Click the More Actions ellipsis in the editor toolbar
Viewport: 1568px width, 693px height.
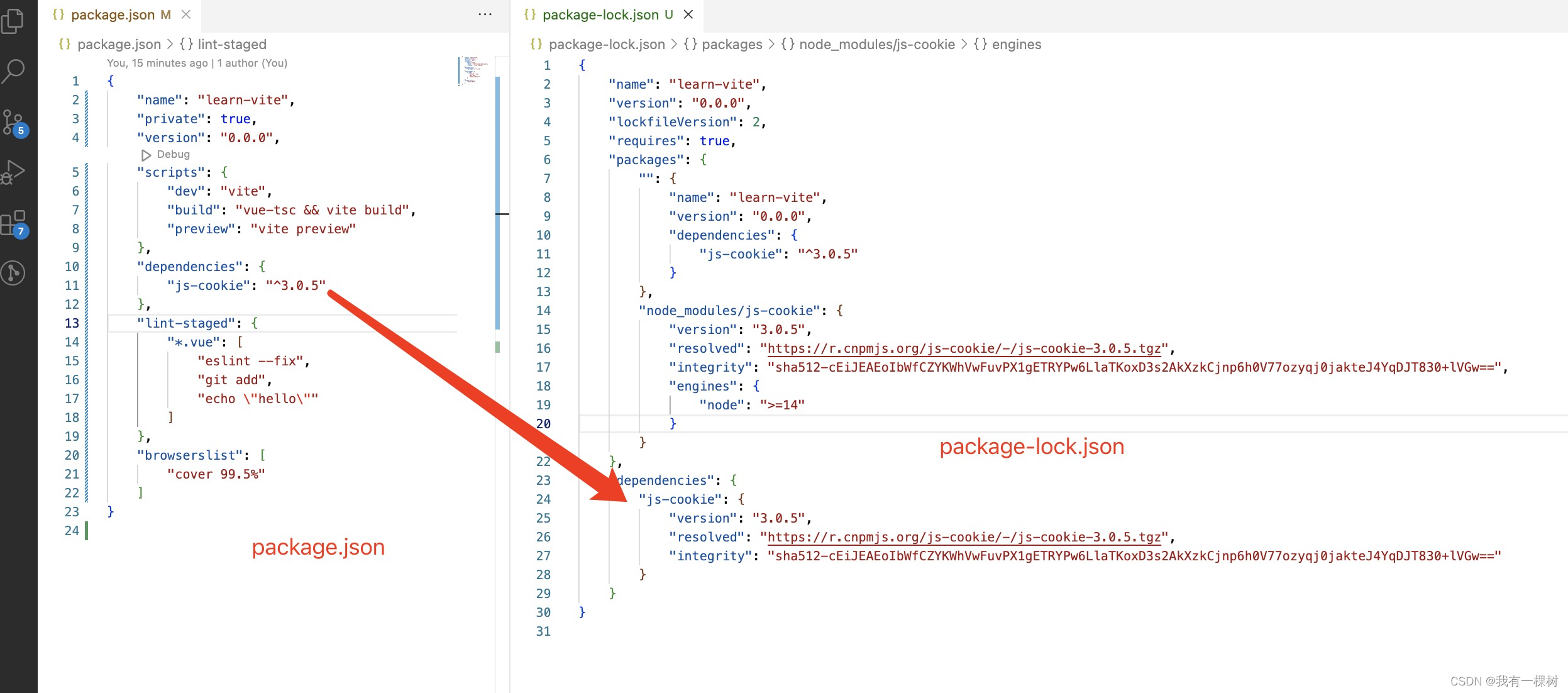coord(484,14)
